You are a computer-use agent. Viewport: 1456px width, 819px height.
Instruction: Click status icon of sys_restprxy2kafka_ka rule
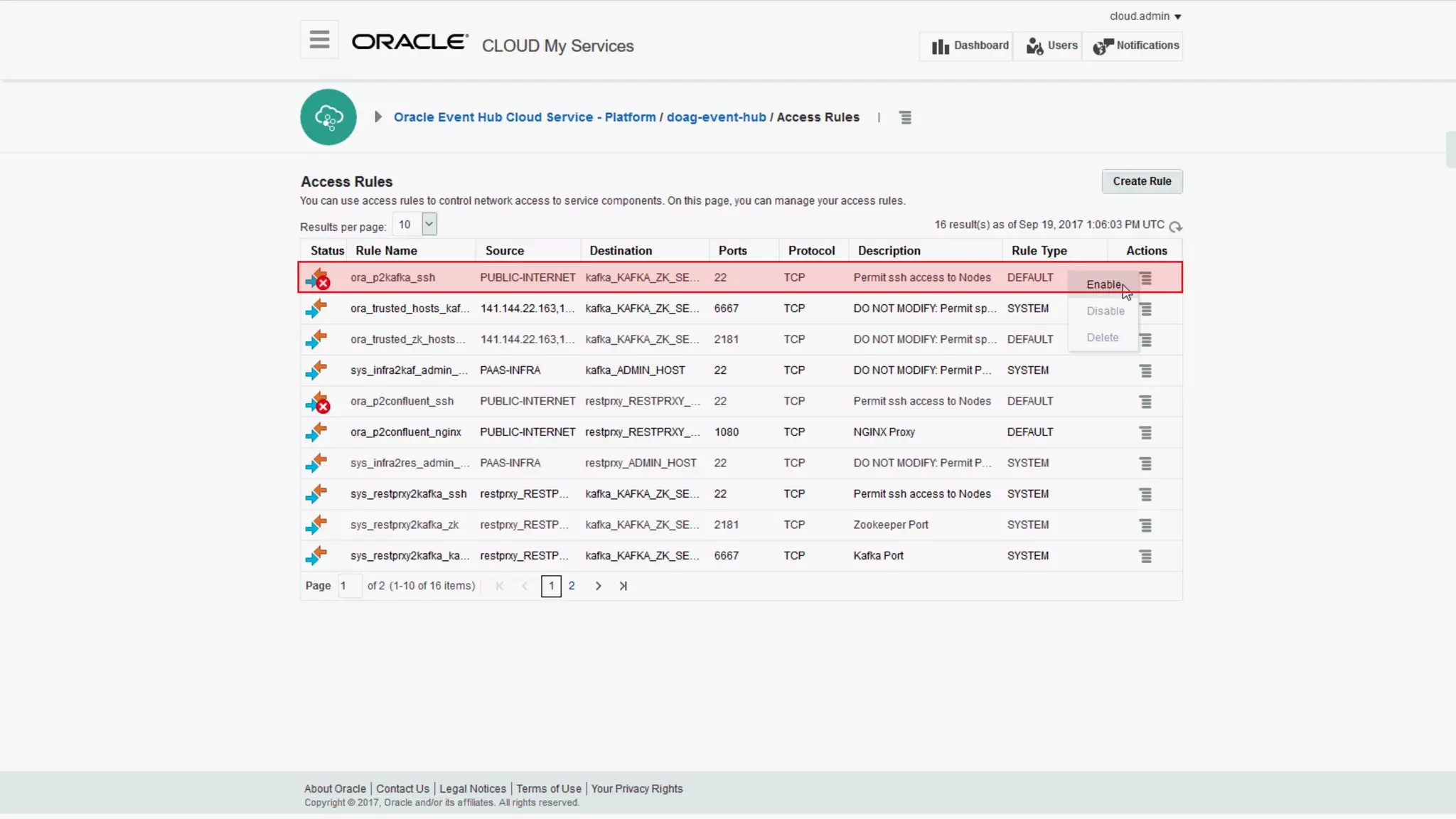tap(316, 556)
